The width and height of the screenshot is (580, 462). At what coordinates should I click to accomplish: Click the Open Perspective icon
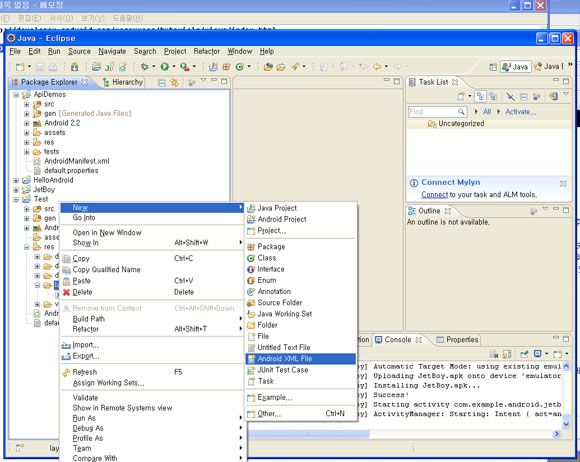coord(493,67)
